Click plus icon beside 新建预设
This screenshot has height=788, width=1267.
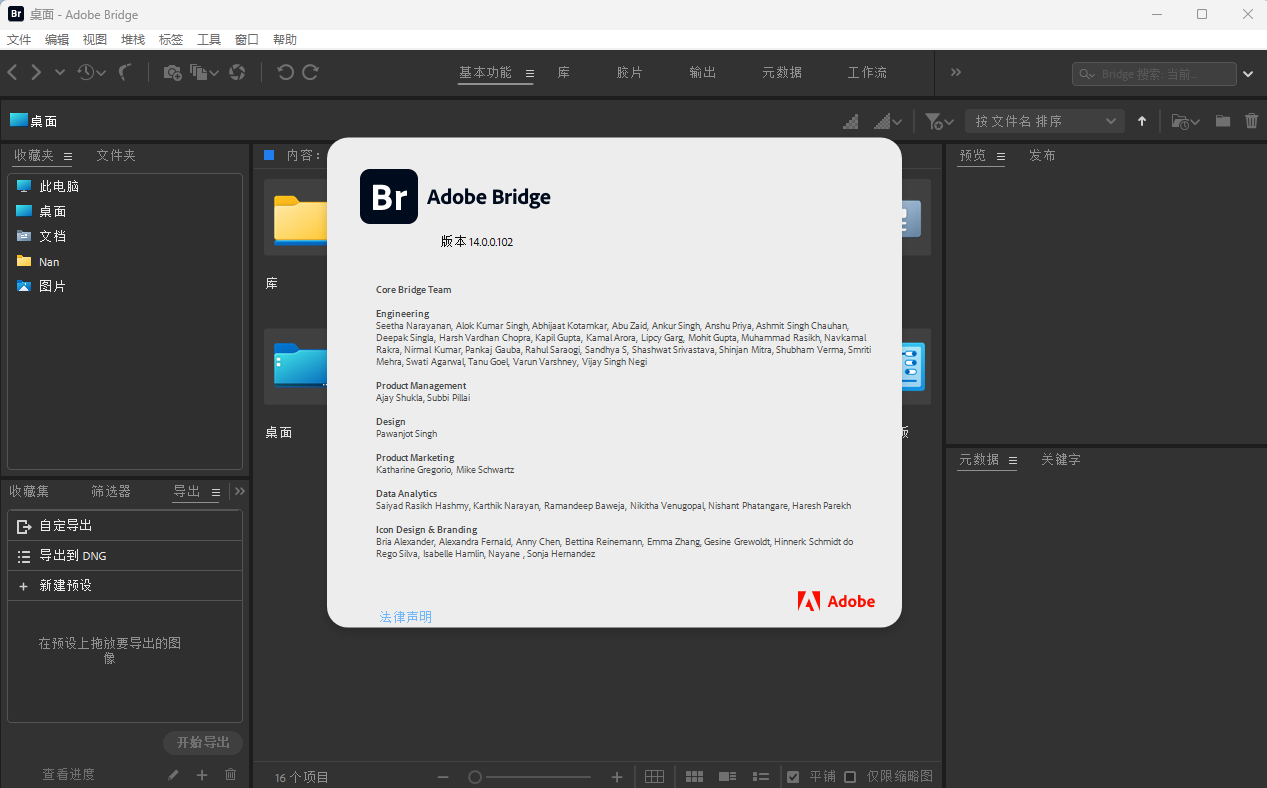pos(24,586)
